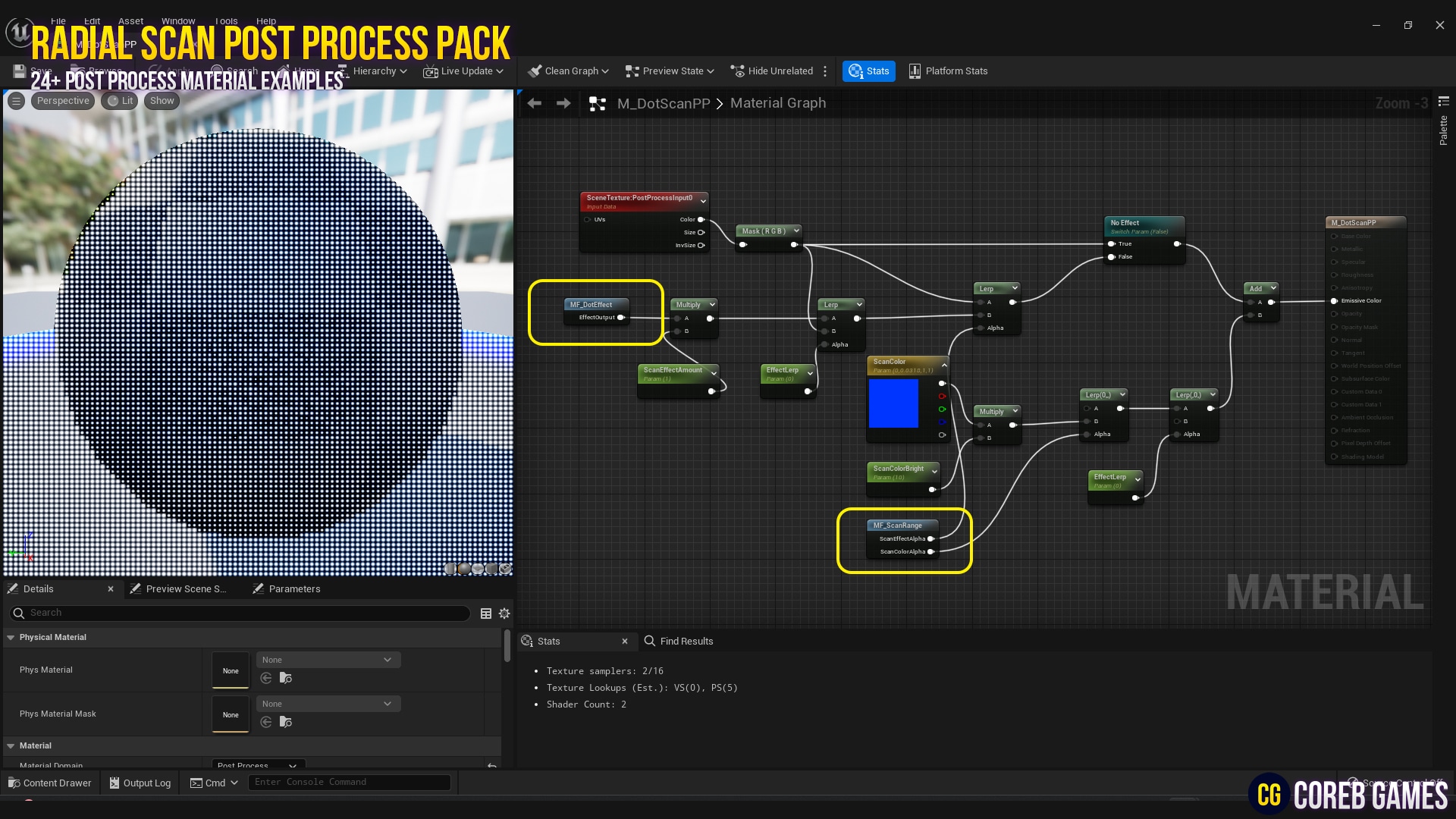Open the viewport options hamburger menu
Viewport: 1456px width, 819px height.
16,101
